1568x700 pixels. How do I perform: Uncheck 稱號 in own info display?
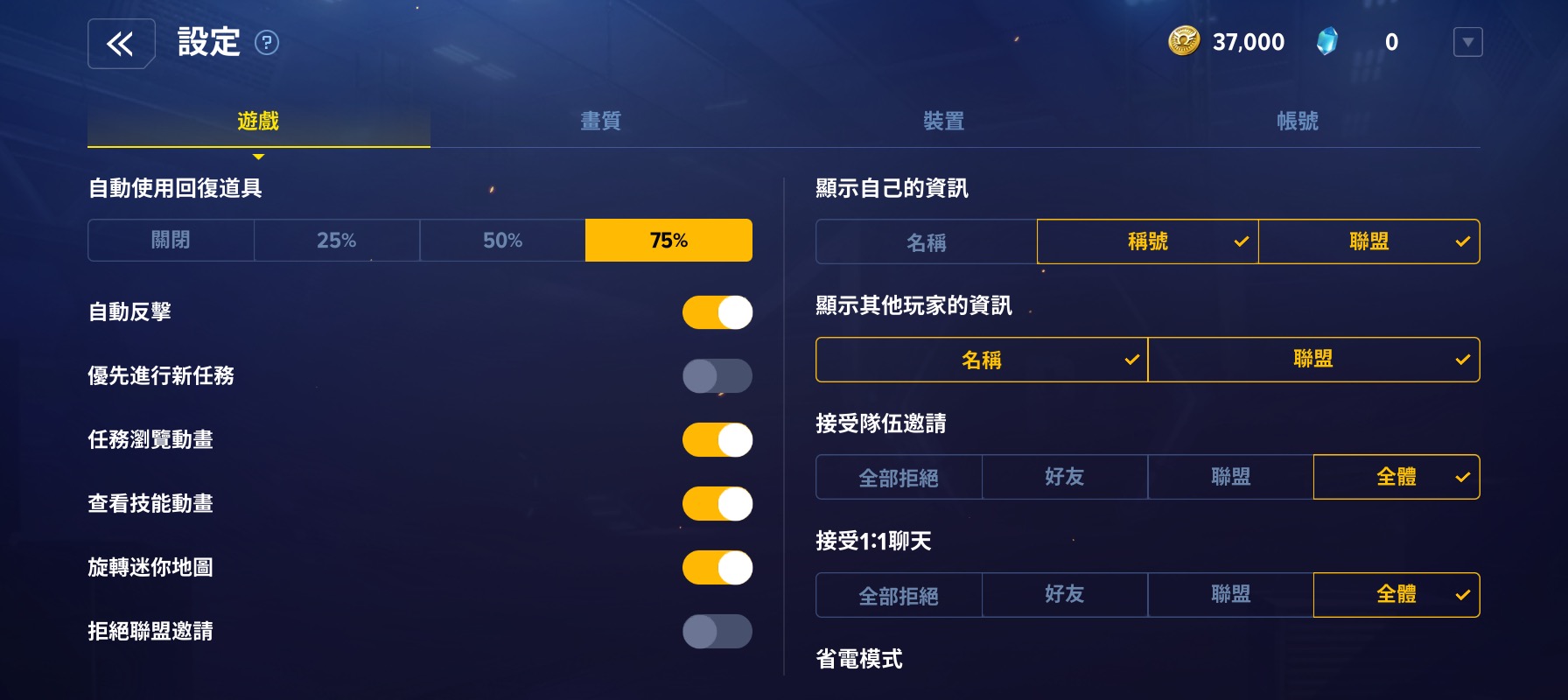1147,241
